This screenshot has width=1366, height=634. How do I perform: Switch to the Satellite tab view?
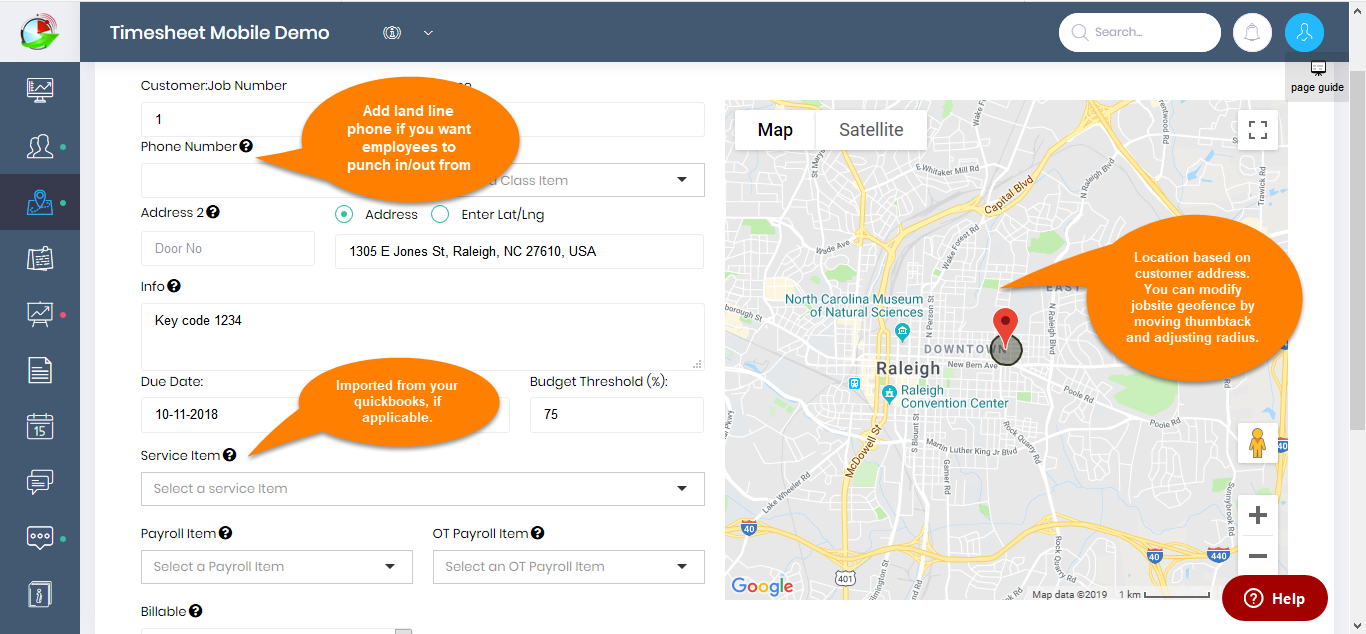pyautogui.click(x=871, y=130)
